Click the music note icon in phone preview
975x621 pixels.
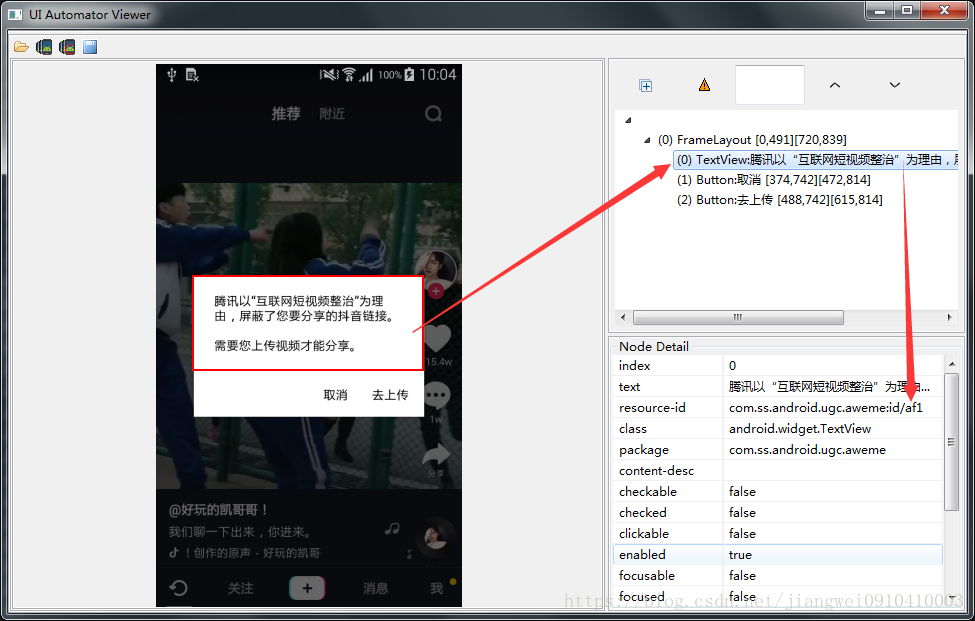[392, 529]
